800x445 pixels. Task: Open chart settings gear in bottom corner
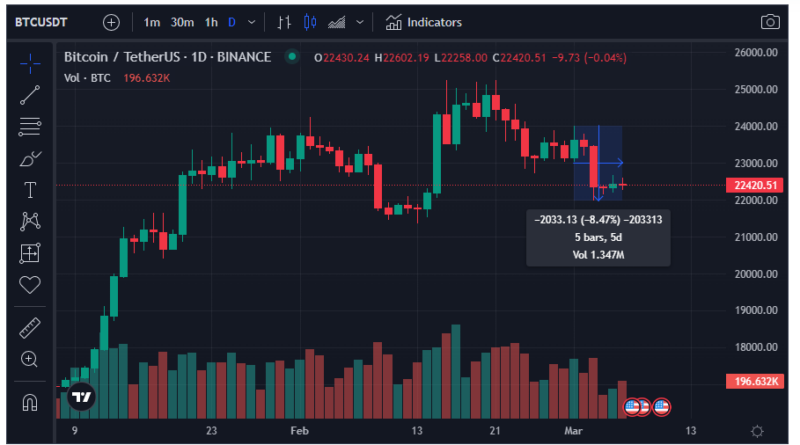click(757, 431)
